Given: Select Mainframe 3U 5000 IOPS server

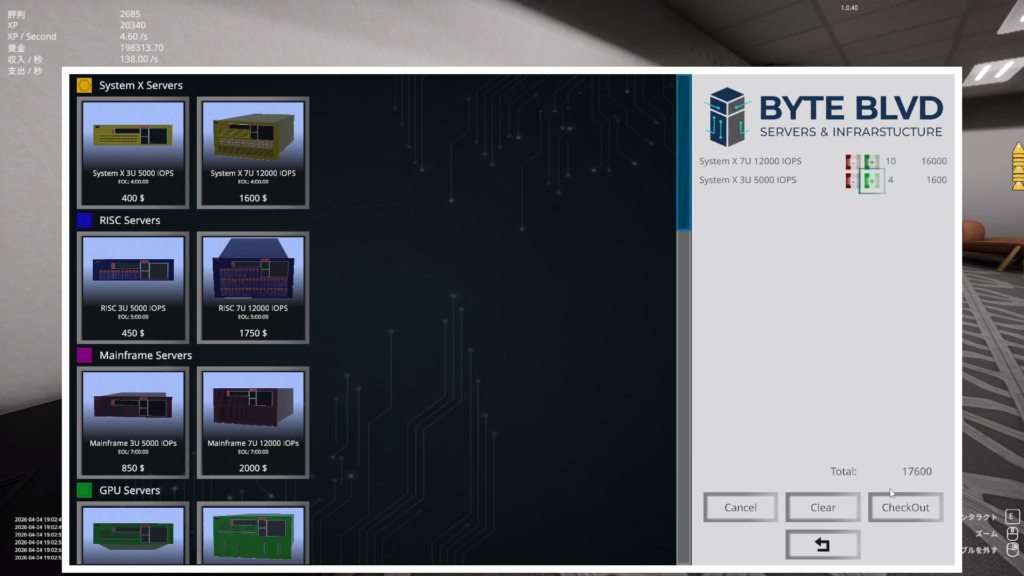Looking at the screenshot, I should 133,421.
